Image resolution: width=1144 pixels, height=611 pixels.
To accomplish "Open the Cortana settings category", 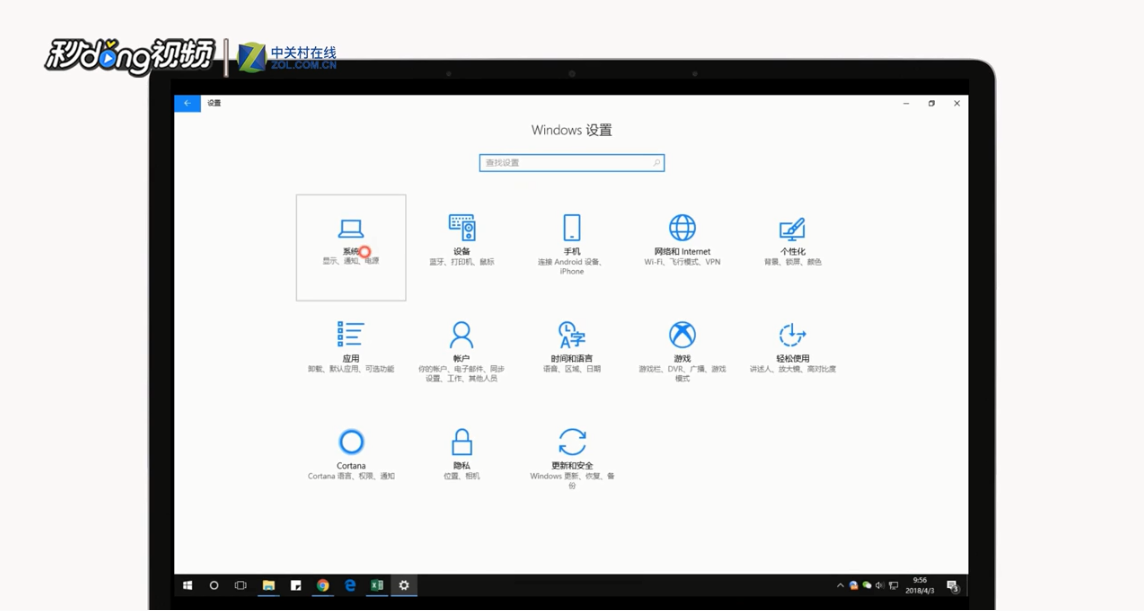I will tap(351, 450).
